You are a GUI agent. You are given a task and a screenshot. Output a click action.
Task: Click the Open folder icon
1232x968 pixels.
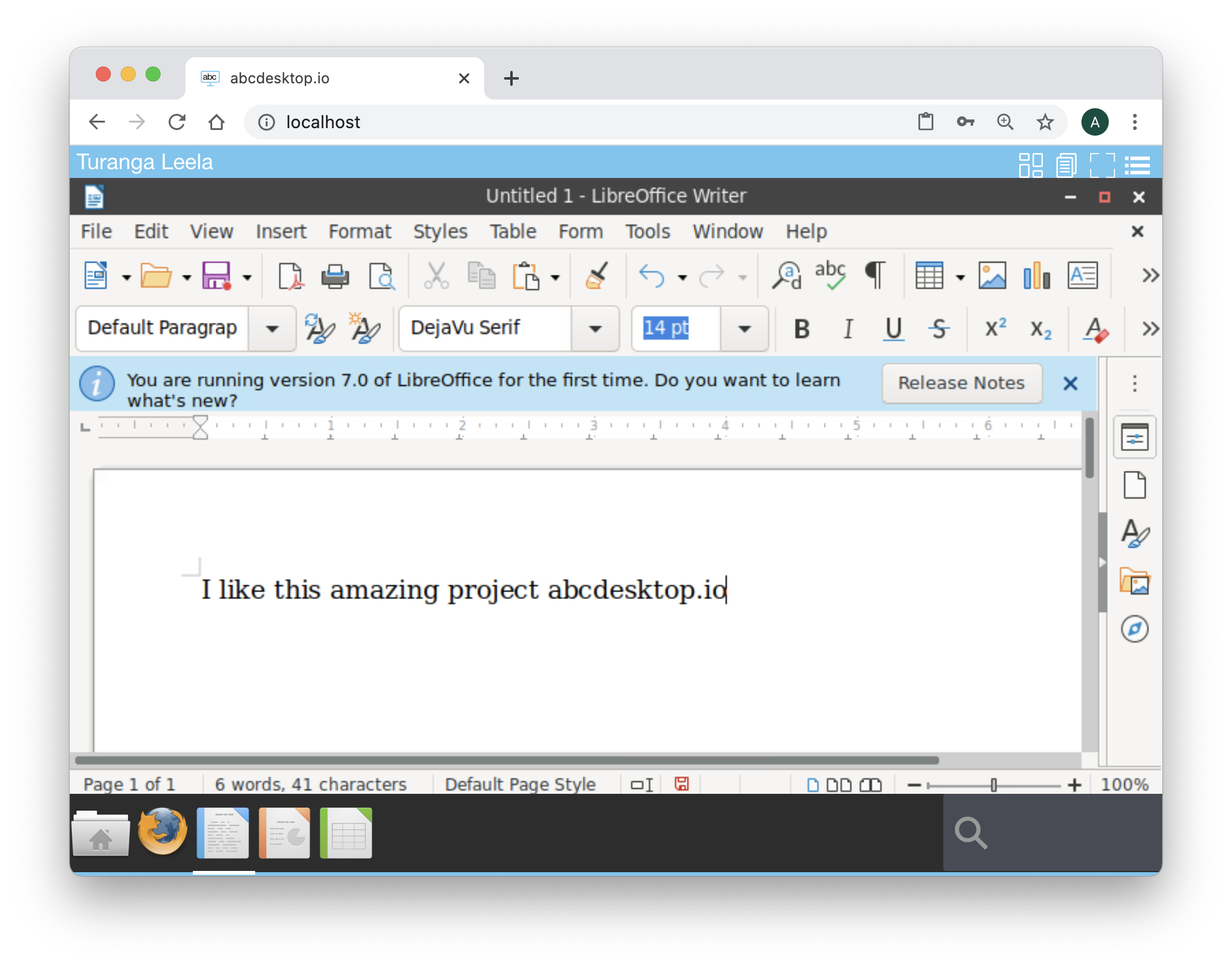point(156,276)
